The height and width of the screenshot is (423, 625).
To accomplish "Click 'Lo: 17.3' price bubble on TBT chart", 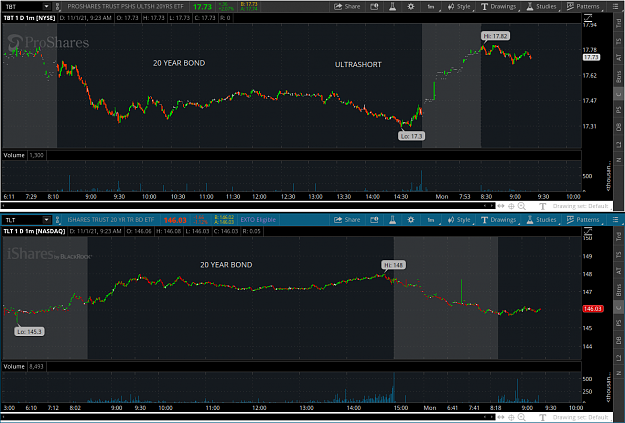I will (411, 136).
